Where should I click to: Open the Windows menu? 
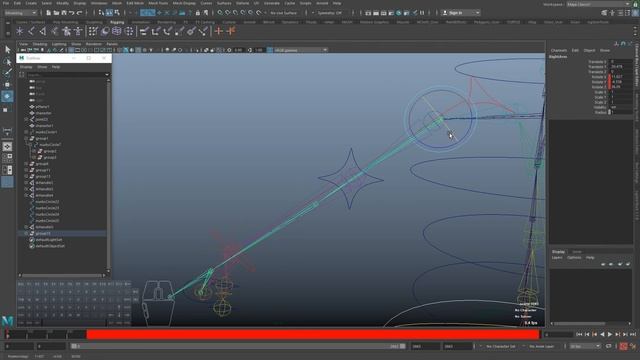99,3
